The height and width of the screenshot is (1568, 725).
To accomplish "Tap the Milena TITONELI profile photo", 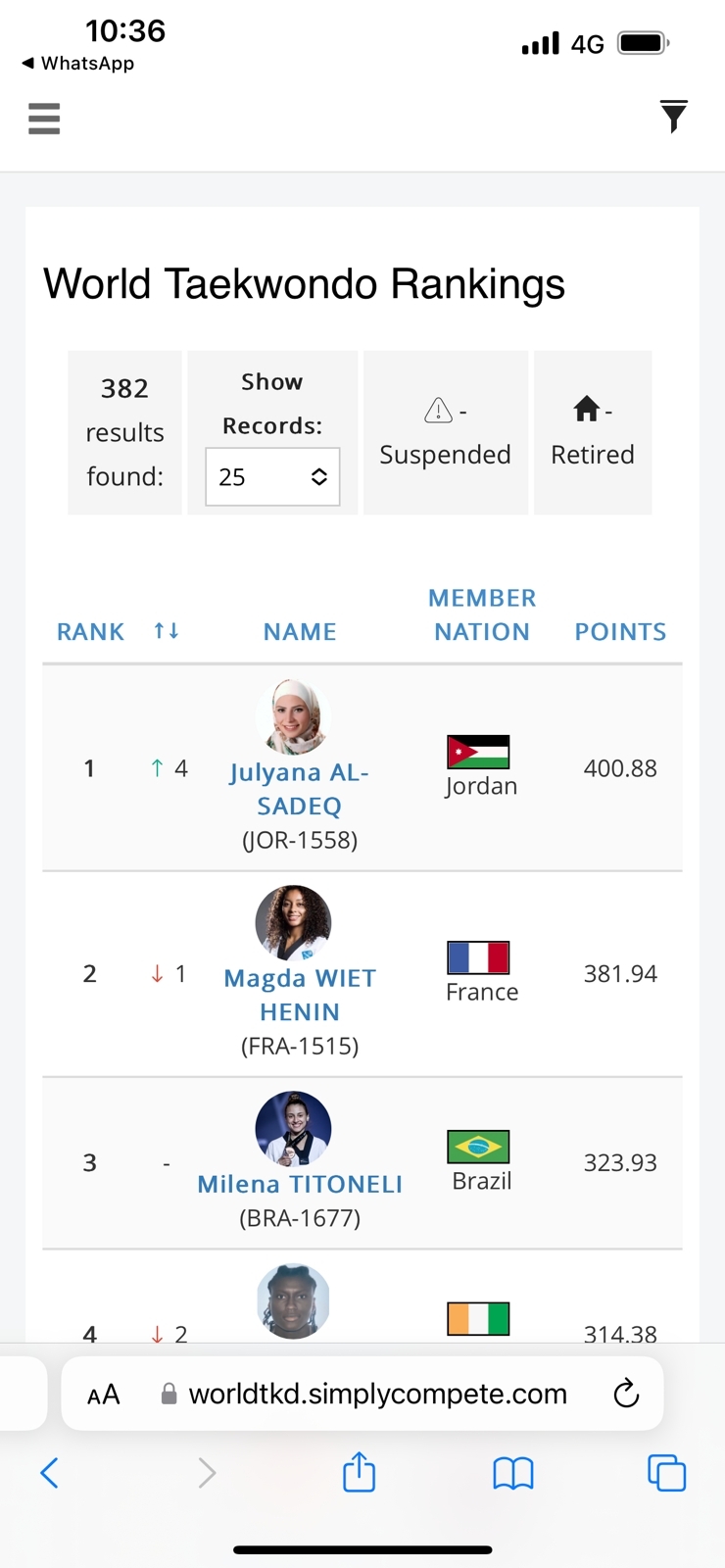I will click(293, 1128).
